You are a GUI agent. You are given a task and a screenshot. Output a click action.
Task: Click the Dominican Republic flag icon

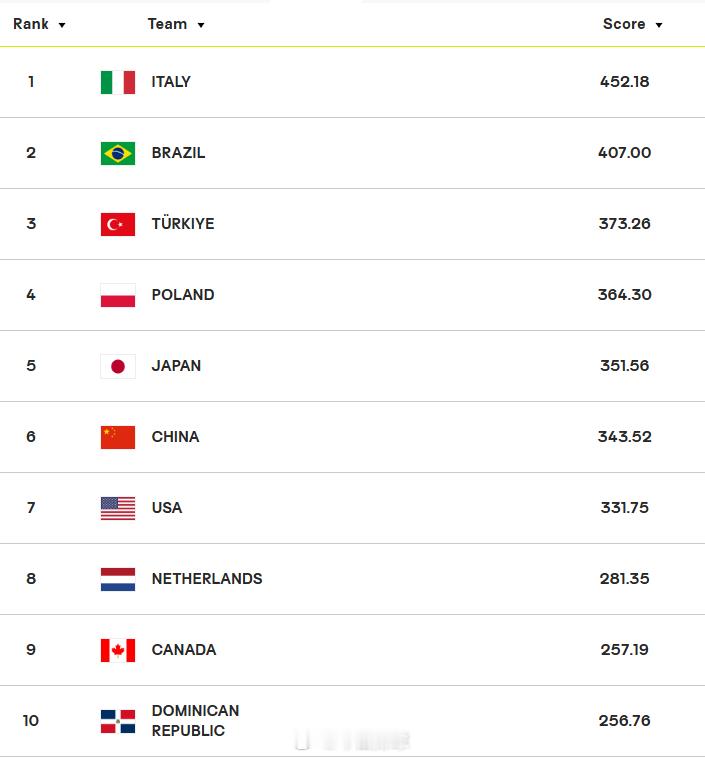pyautogui.click(x=118, y=721)
